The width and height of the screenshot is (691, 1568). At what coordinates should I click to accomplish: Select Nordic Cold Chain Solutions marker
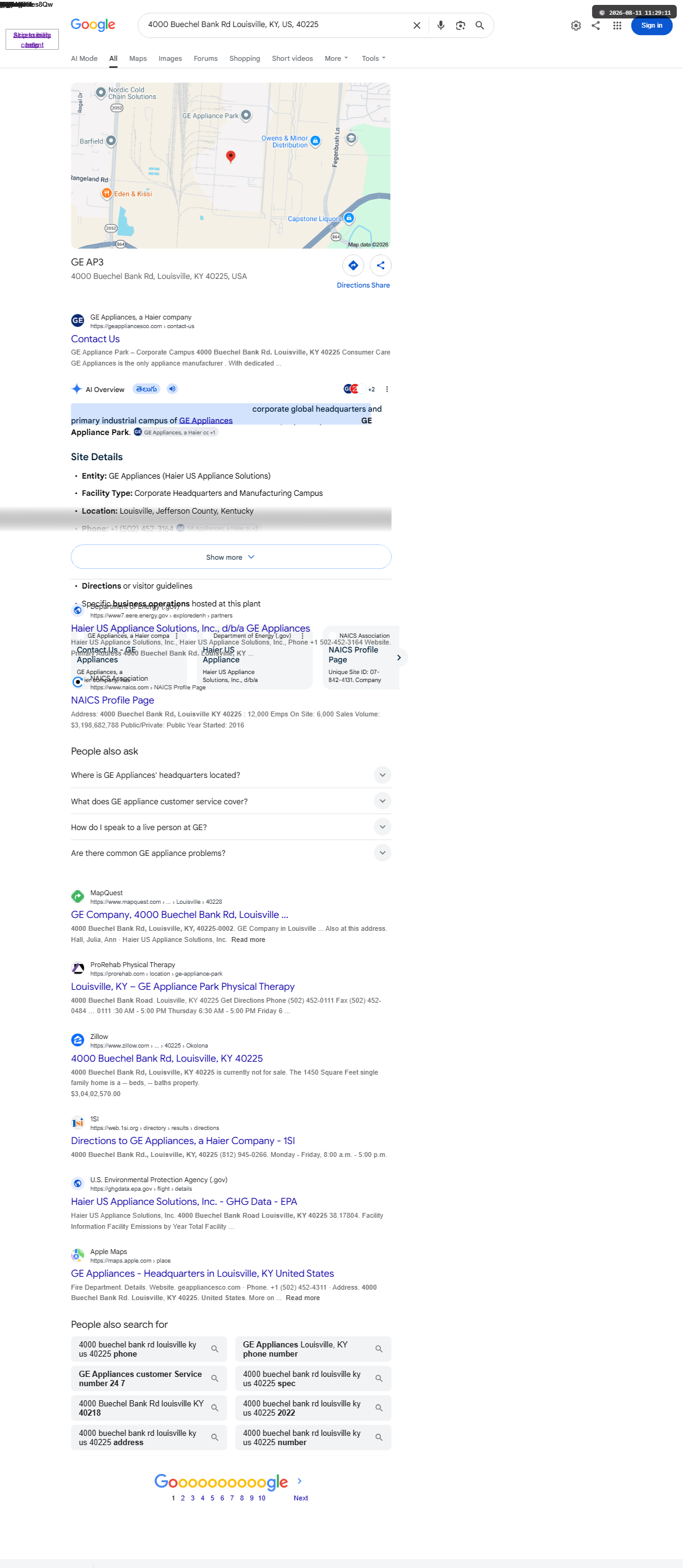(x=101, y=93)
